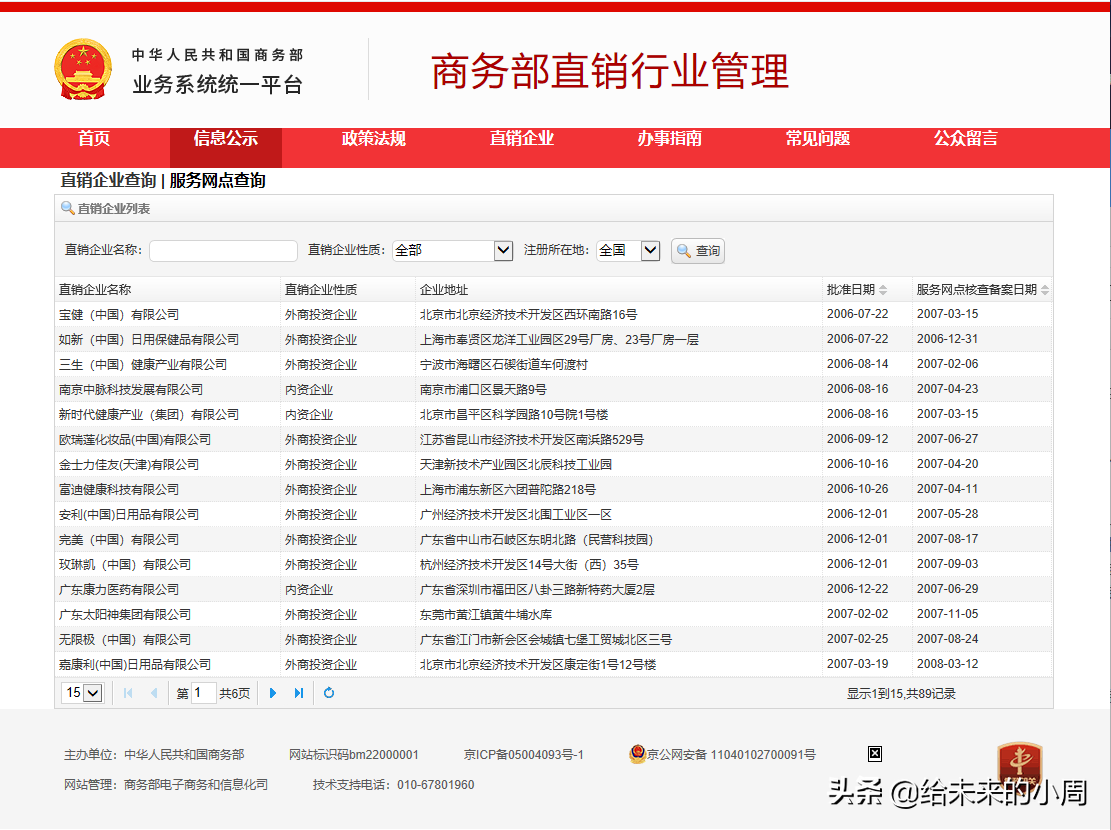This screenshot has height=830, width=1111.
Task: Open 直销企业 navigation tab
Action: point(521,139)
